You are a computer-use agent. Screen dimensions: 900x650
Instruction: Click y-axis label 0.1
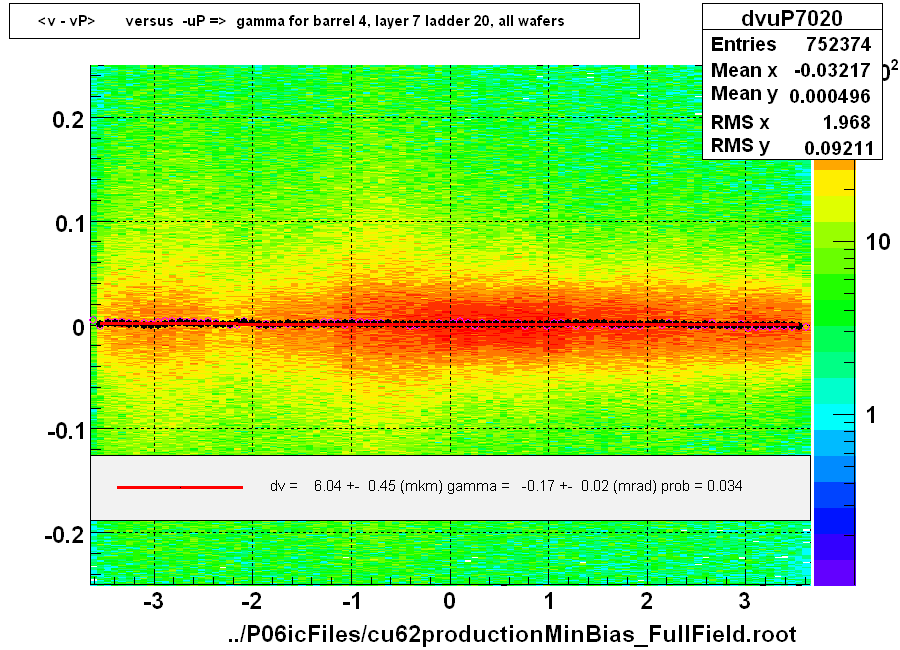pos(69,223)
